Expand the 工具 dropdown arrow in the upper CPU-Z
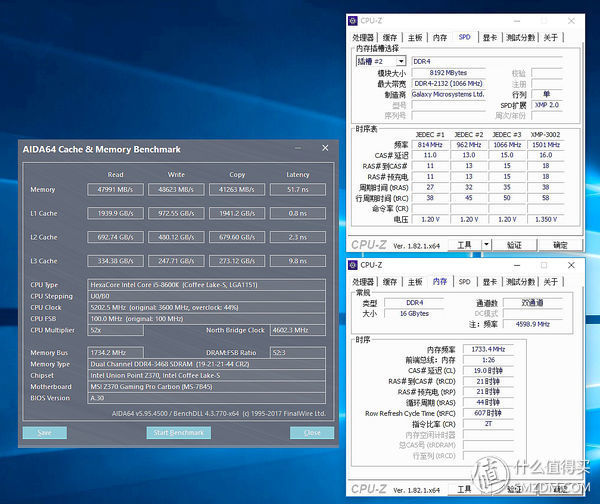 click(486, 244)
